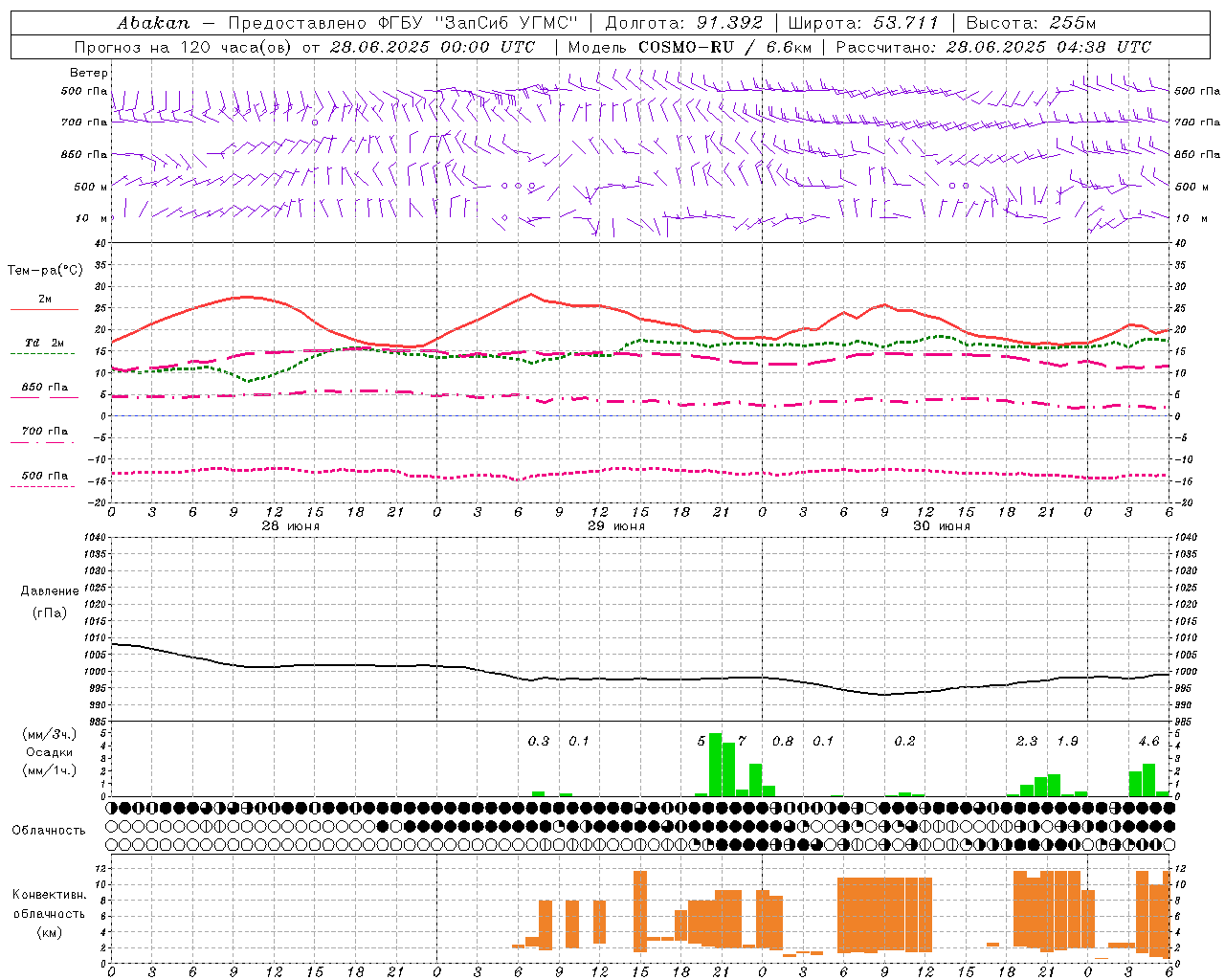The width and height of the screenshot is (1225, 980).
Task: Click the precipitation total "2.3"
Action: tap(1026, 741)
